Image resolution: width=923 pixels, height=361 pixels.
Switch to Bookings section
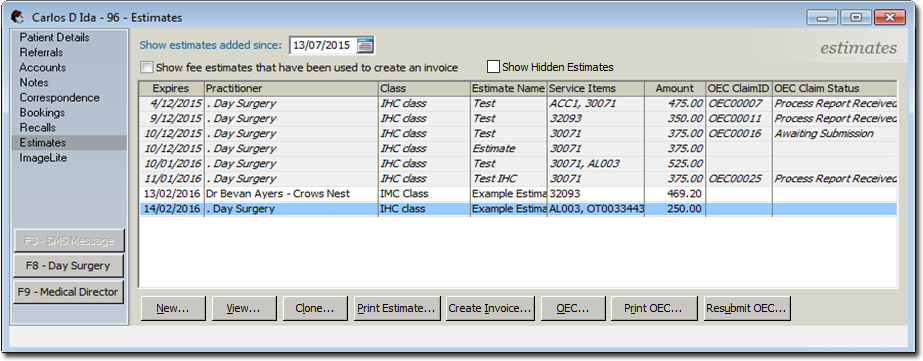42,112
